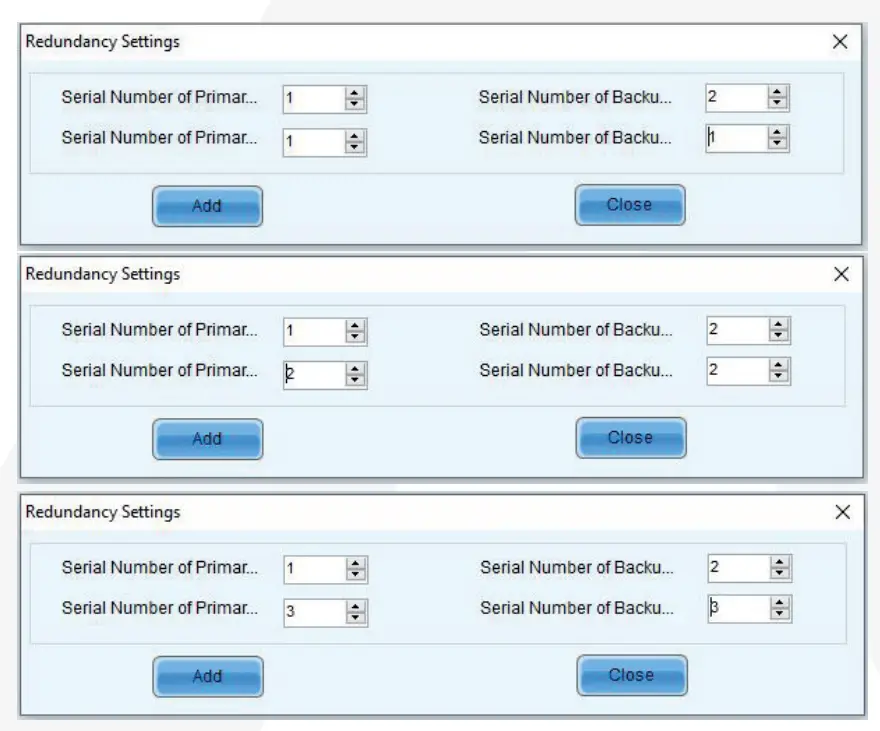The width and height of the screenshot is (880, 731).
Task: Click Add in the bottom dialog
Action: (x=207, y=675)
